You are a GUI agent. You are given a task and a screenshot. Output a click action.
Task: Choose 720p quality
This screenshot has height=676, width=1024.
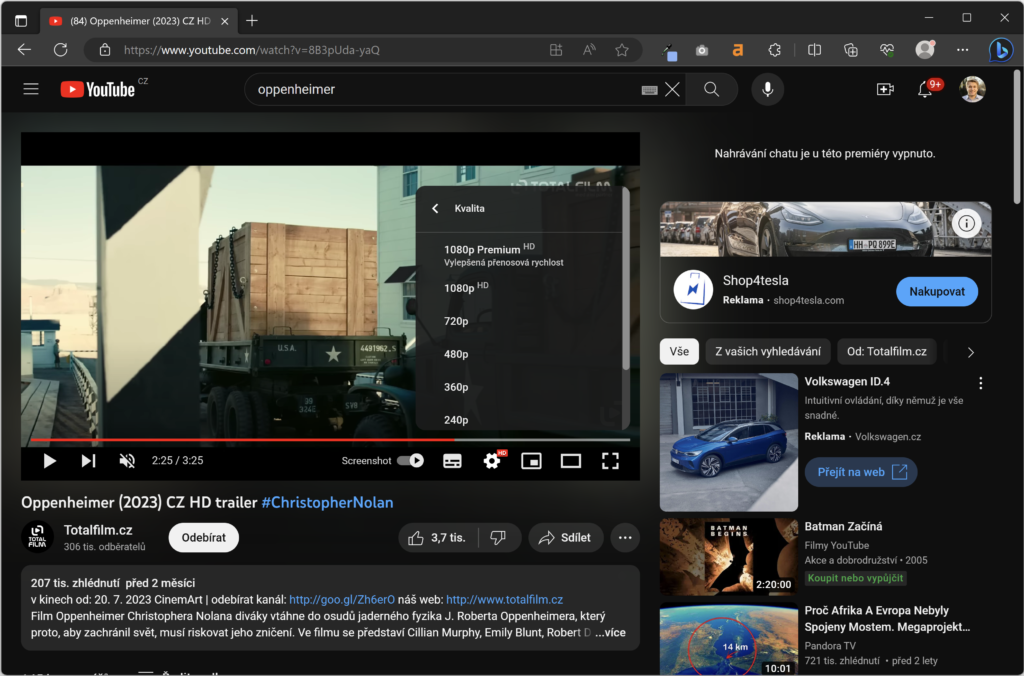[x=519, y=321]
